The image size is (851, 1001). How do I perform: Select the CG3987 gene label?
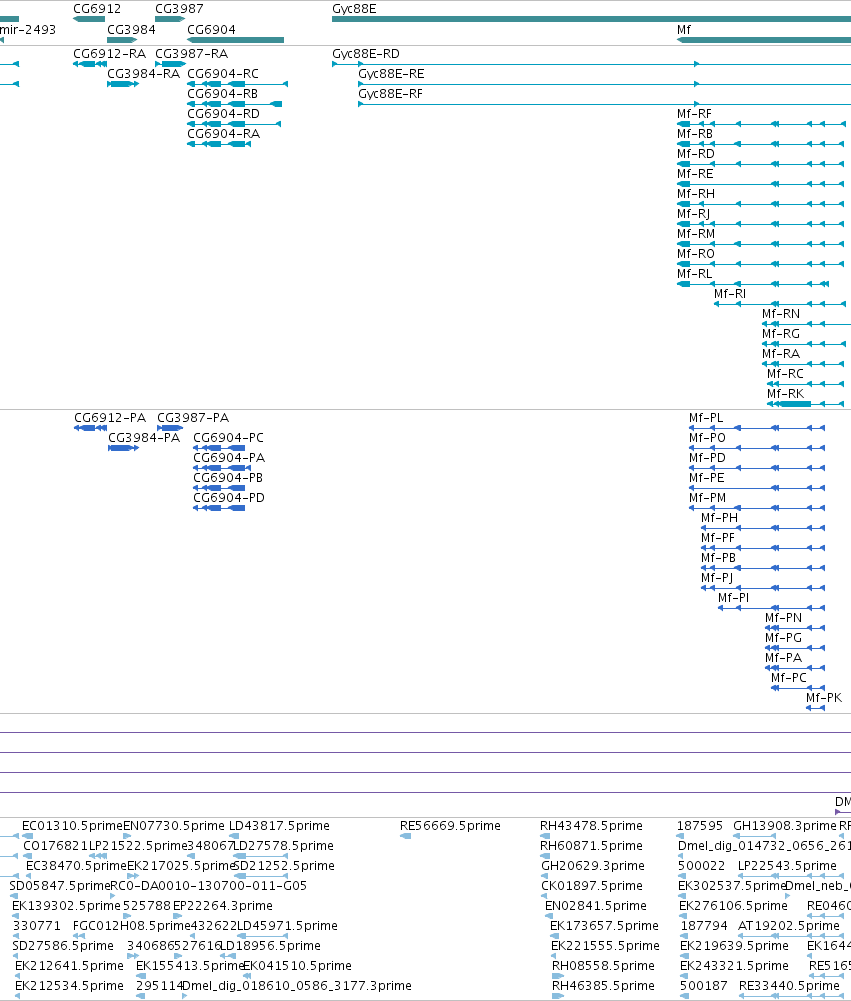[179, 9]
